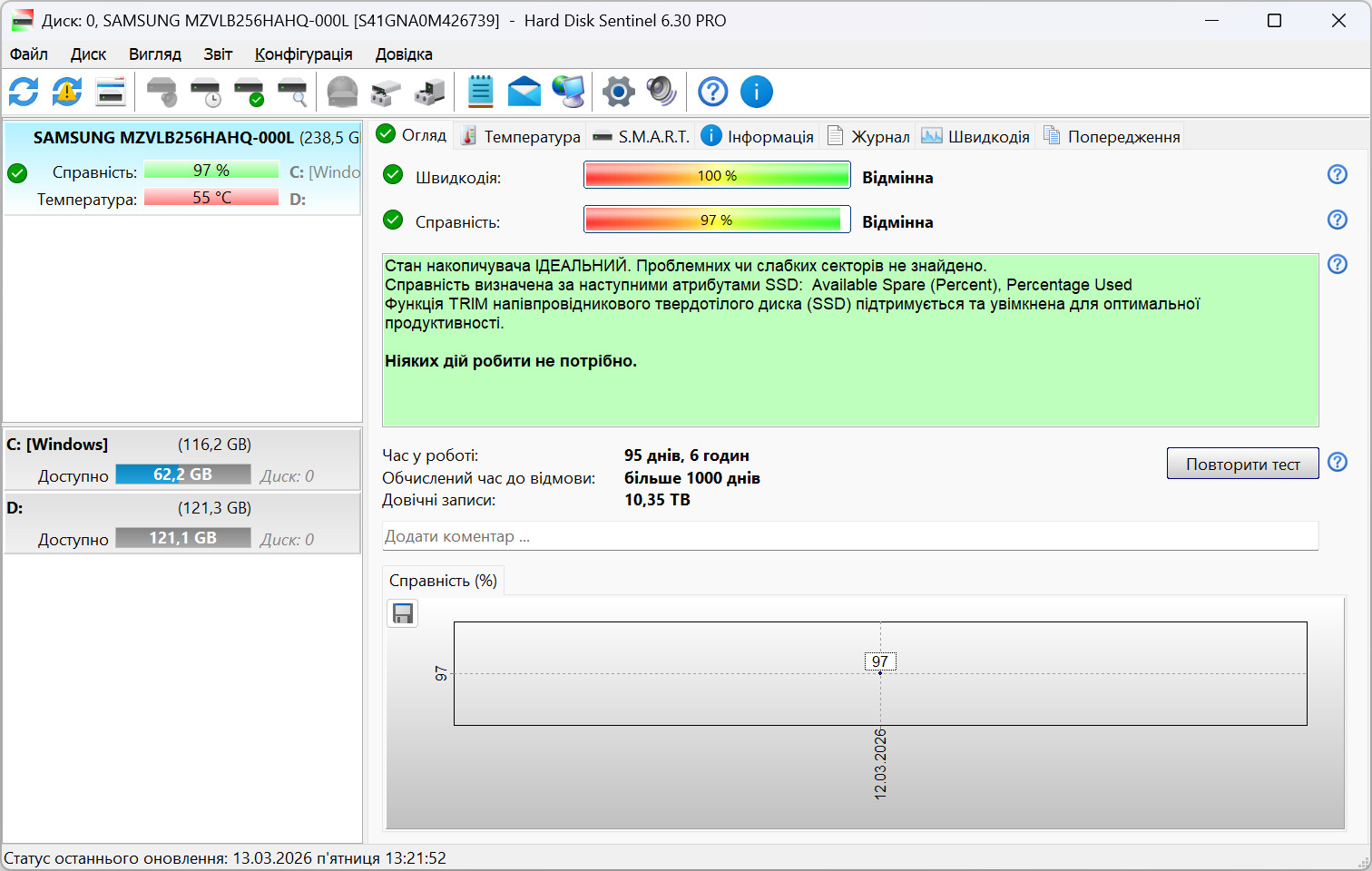Viewport: 1372px width, 871px height.
Task: Open the Диск menu
Action: tap(88, 54)
